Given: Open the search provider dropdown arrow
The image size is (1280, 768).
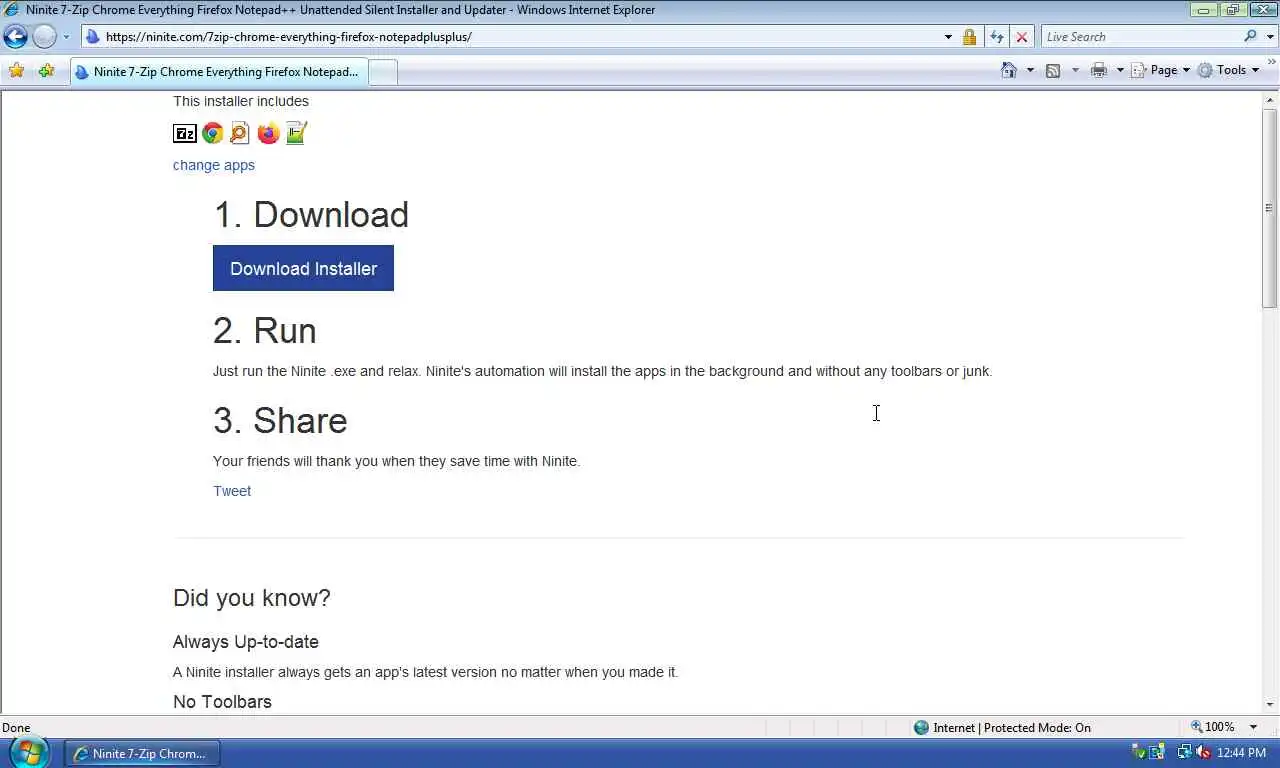Looking at the screenshot, I should pos(1268,36).
